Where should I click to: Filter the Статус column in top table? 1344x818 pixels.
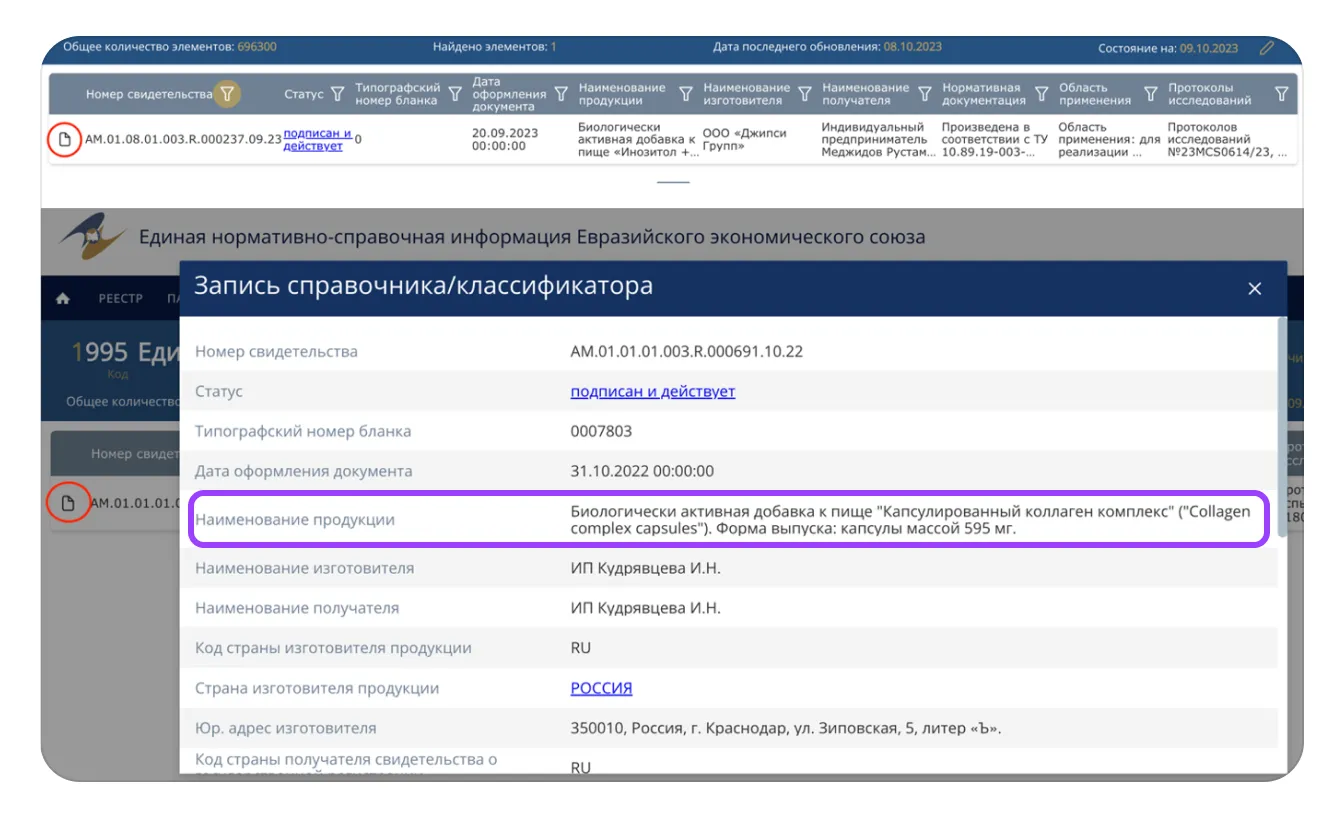(337, 94)
